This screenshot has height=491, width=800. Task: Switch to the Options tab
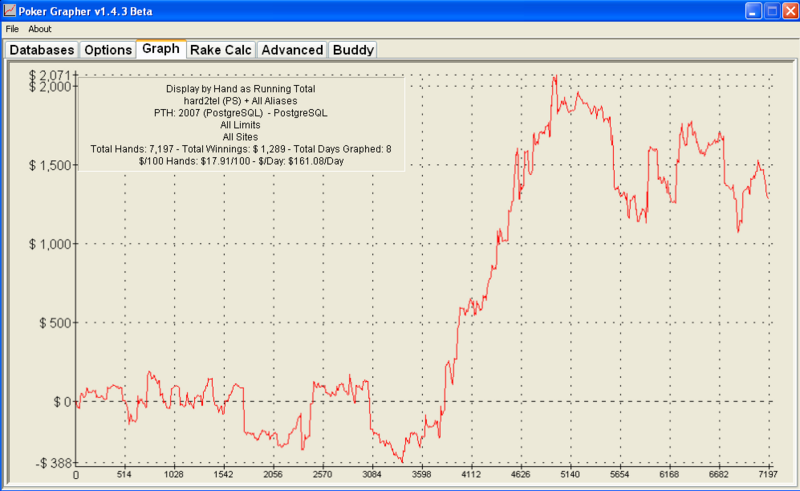click(x=108, y=50)
